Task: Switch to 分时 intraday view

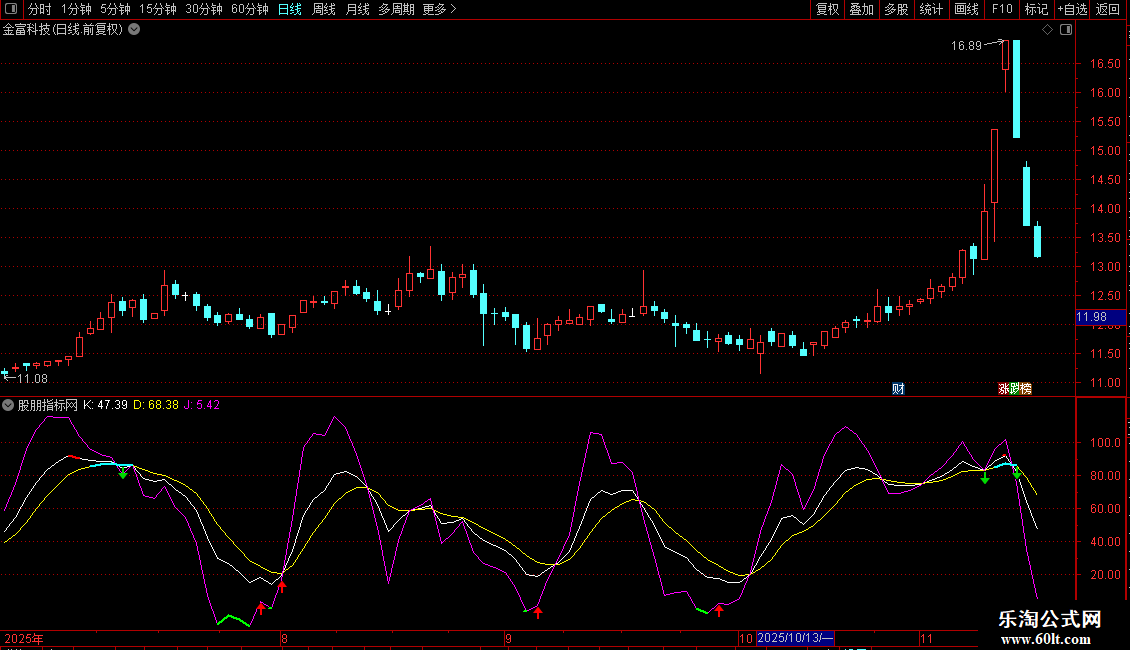Action: click(39, 9)
